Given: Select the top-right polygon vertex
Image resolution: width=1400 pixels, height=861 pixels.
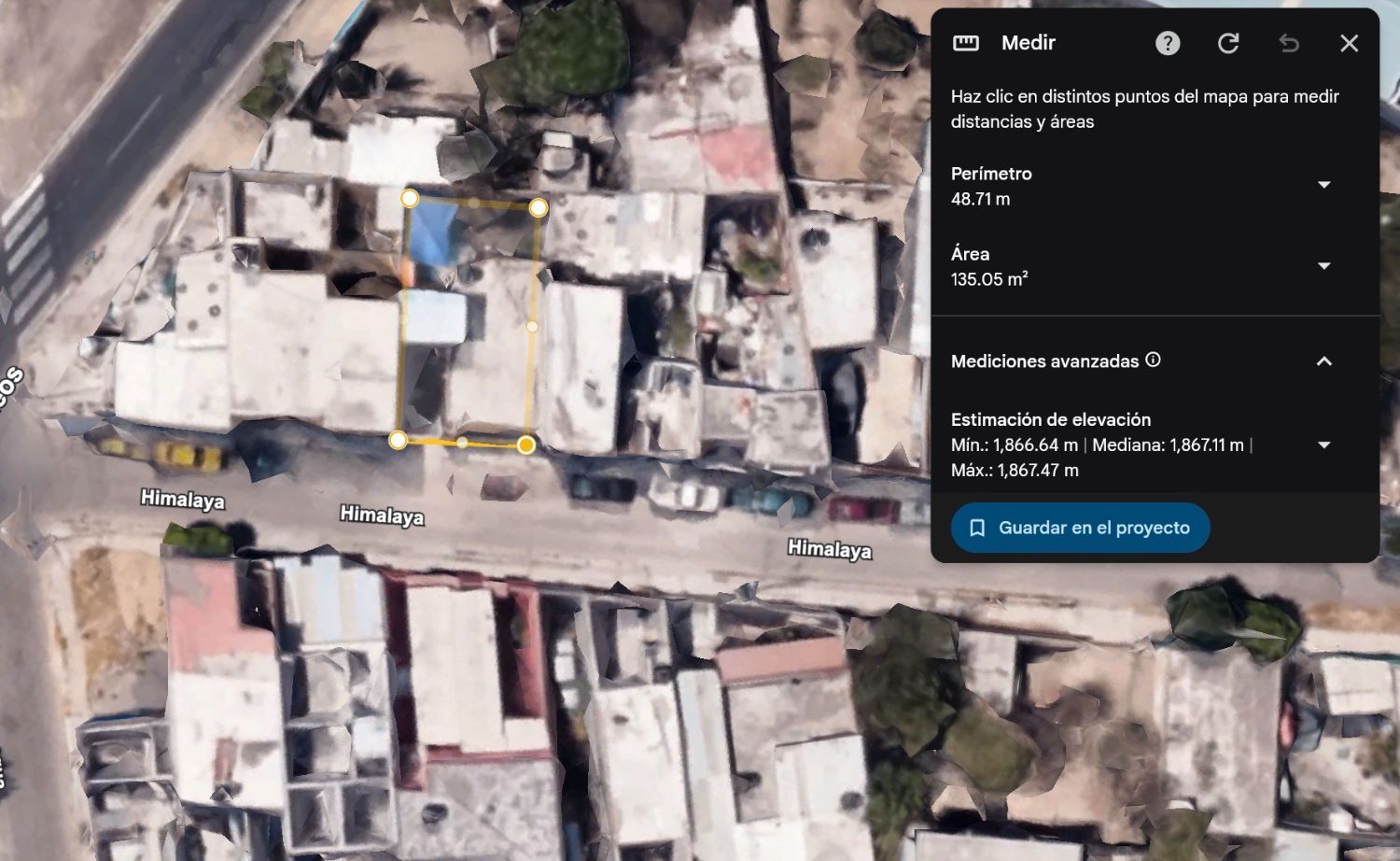Looking at the screenshot, I should click(x=539, y=208).
